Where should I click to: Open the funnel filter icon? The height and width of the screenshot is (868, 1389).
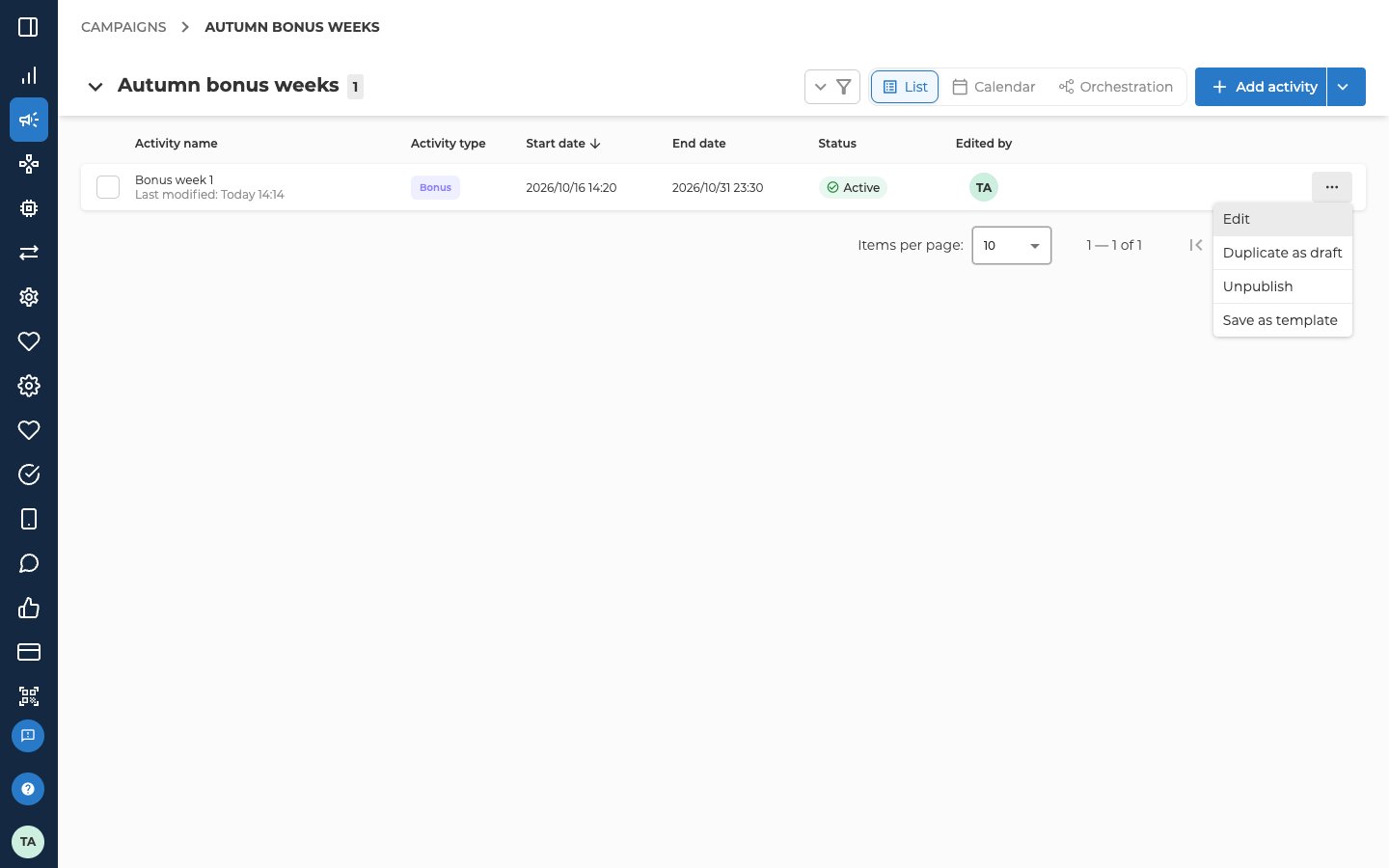pyautogui.click(x=844, y=87)
